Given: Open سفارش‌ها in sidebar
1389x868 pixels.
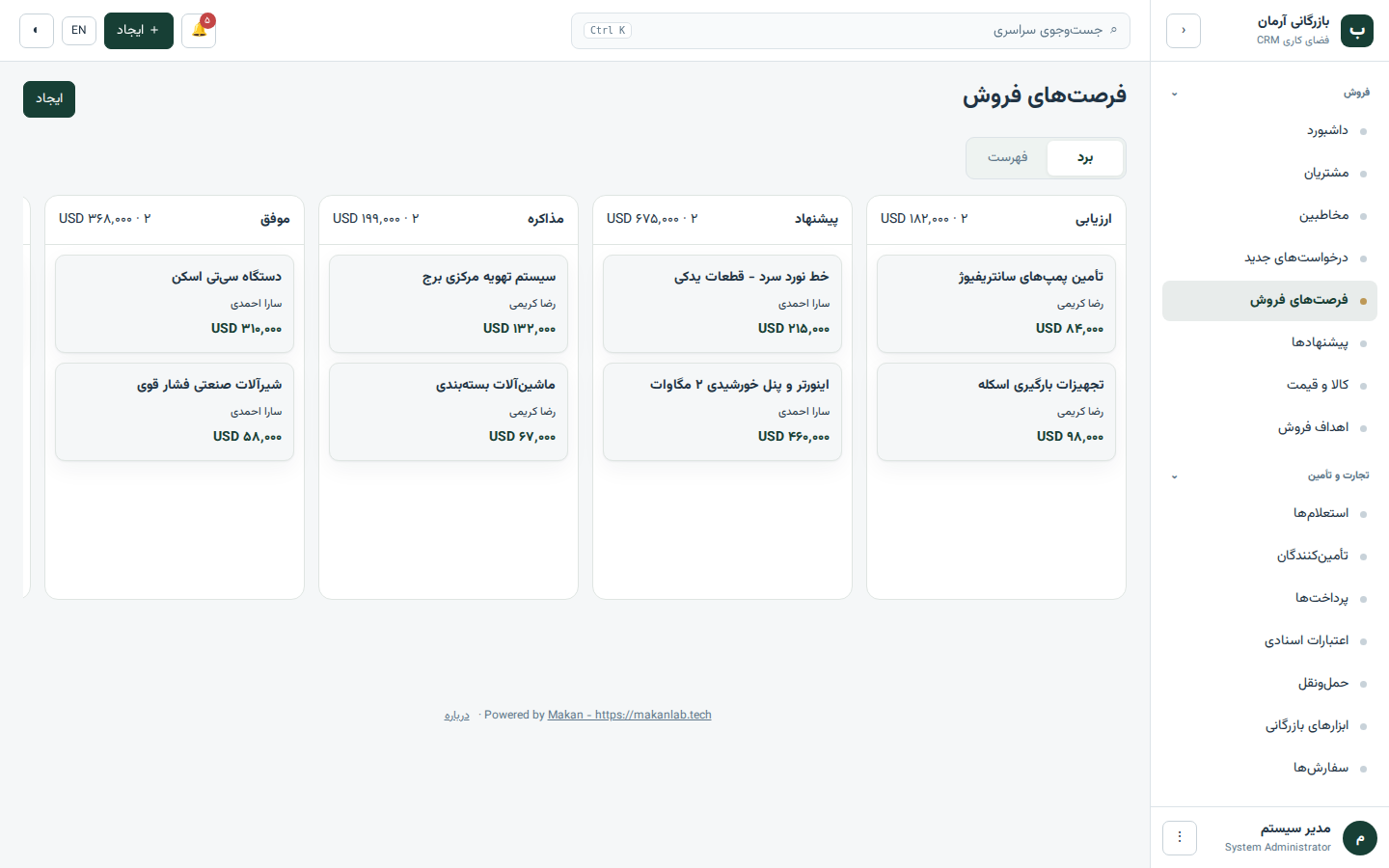Looking at the screenshot, I should (1269, 768).
